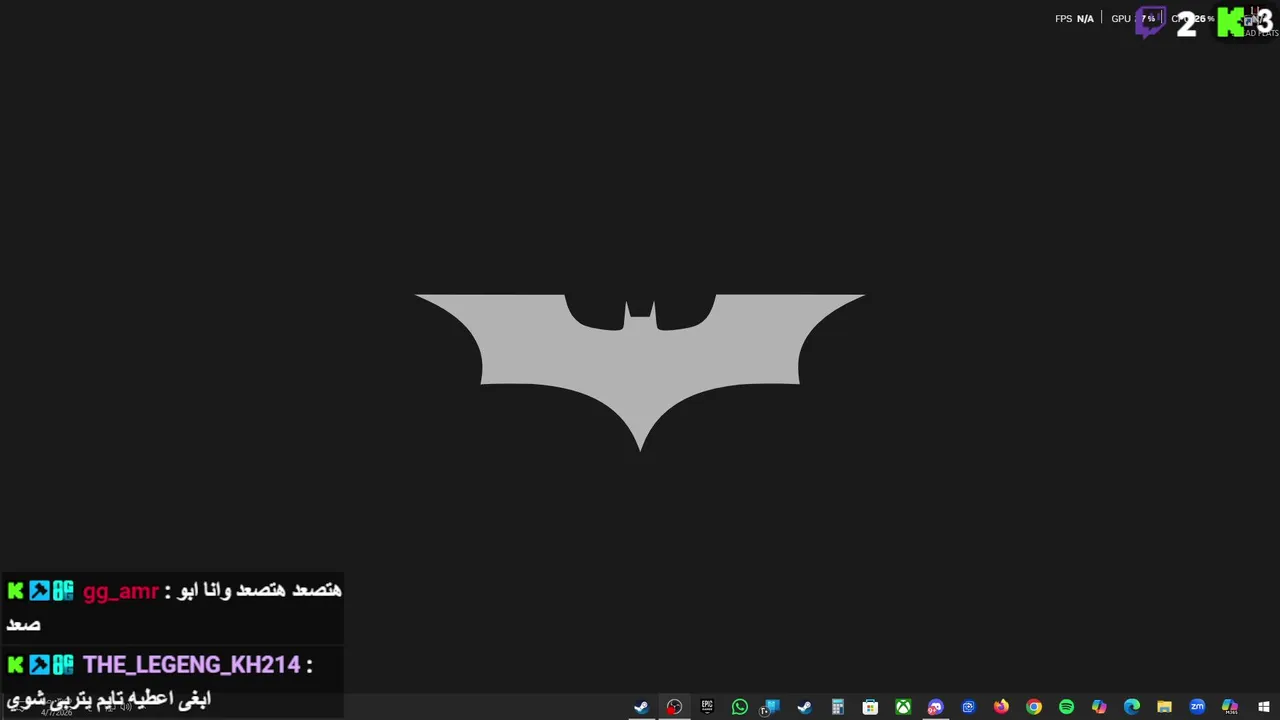The height and width of the screenshot is (720, 1280).
Task: Click the Windows Start button
Action: tap(1264, 707)
